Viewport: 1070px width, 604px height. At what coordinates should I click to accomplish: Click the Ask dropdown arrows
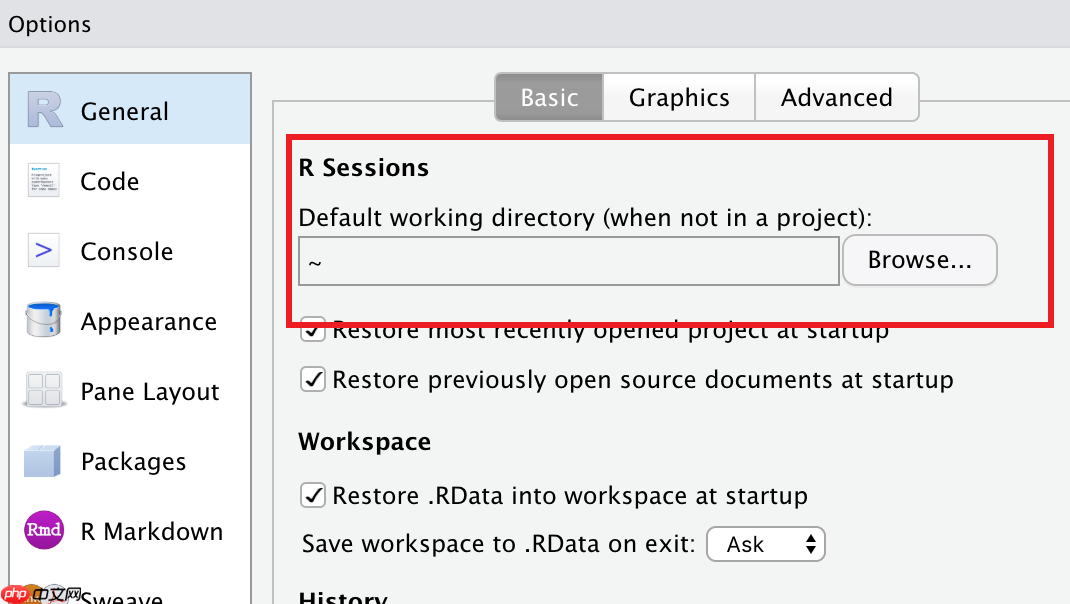point(811,545)
